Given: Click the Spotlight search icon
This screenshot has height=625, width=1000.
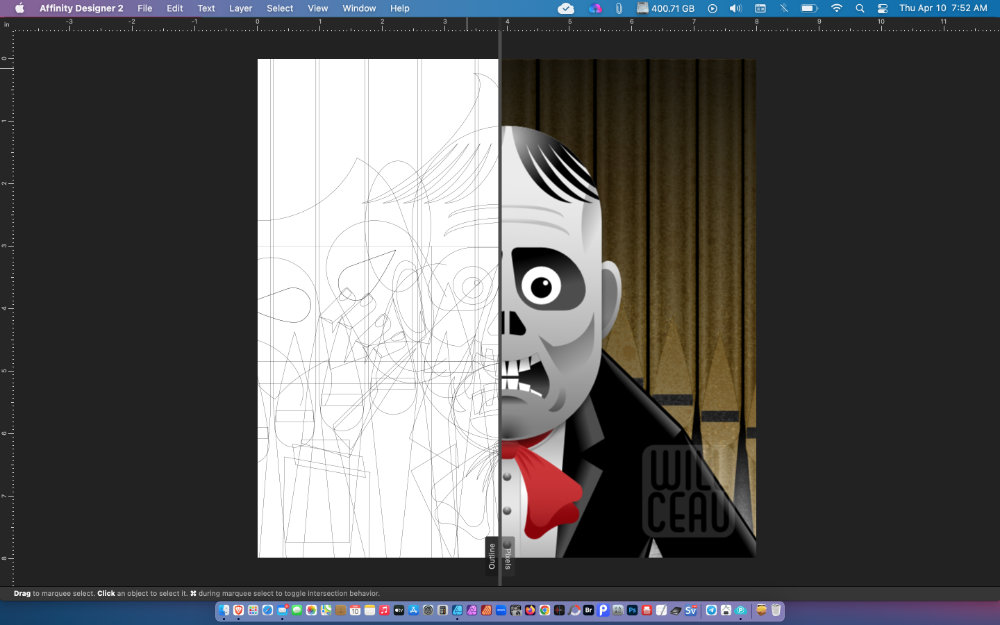Looking at the screenshot, I should pyautogui.click(x=860, y=8).
